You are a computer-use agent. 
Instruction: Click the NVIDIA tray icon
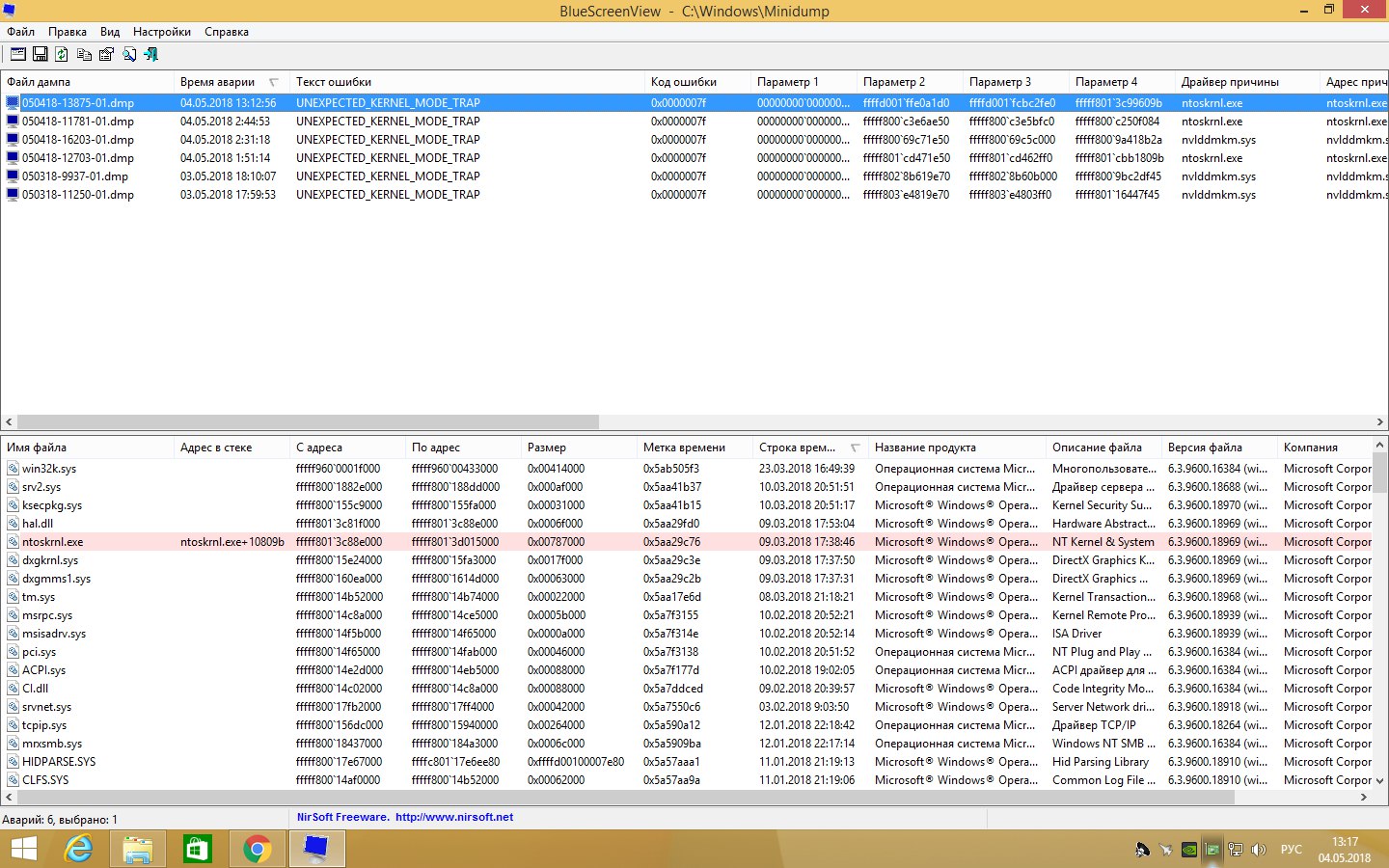pos(1189,850)
